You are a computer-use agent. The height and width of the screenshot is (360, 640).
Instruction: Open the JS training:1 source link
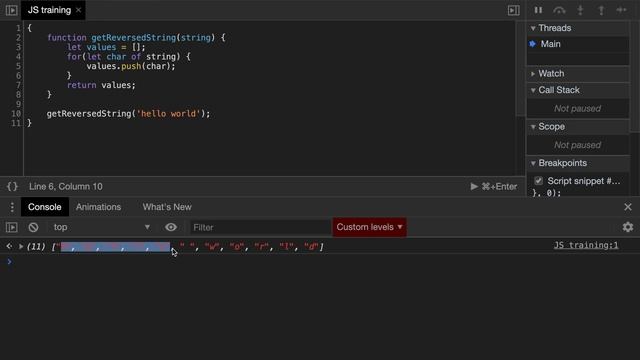586,245
